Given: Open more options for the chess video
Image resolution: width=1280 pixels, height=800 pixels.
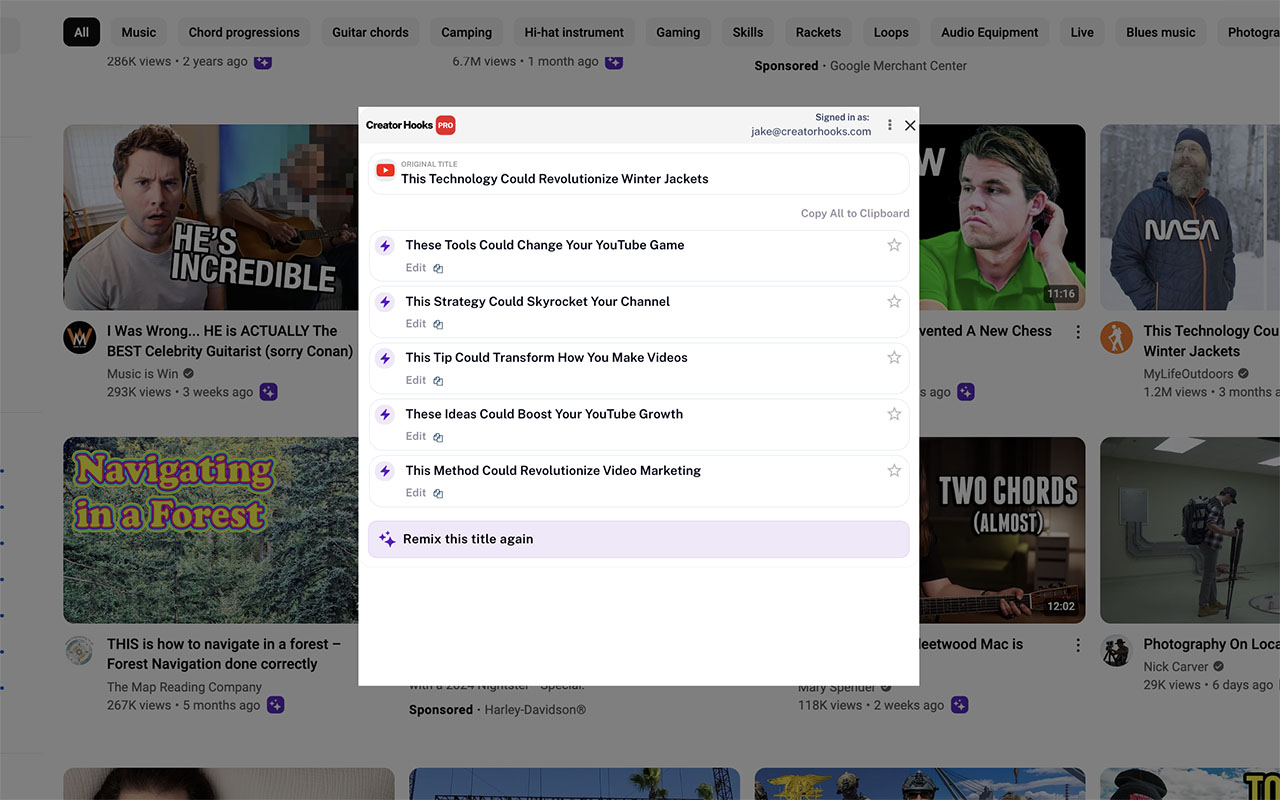Looking at the screenshot, I should (1078, 332).
